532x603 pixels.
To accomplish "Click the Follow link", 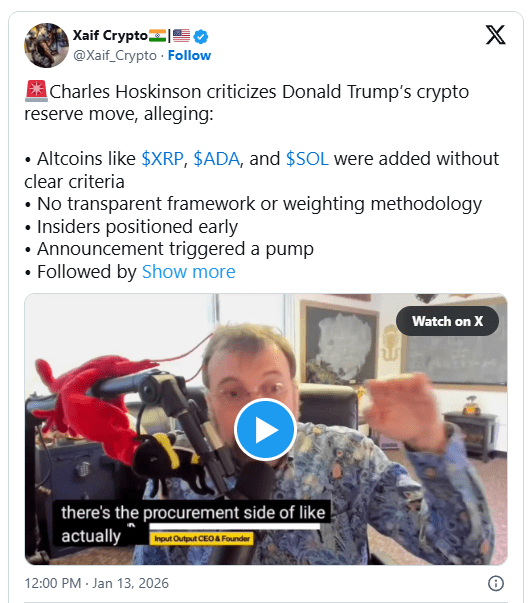I will click(x=189, y=55).
